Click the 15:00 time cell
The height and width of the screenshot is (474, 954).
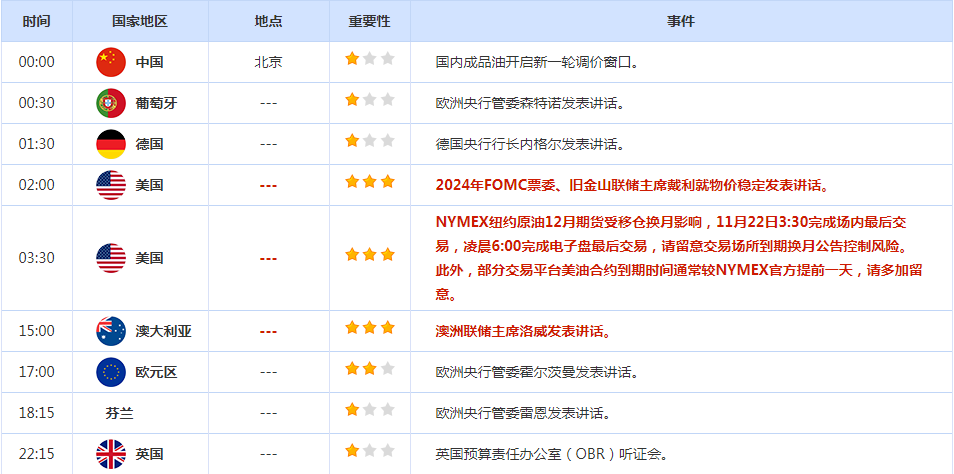(x=37, y=332)
